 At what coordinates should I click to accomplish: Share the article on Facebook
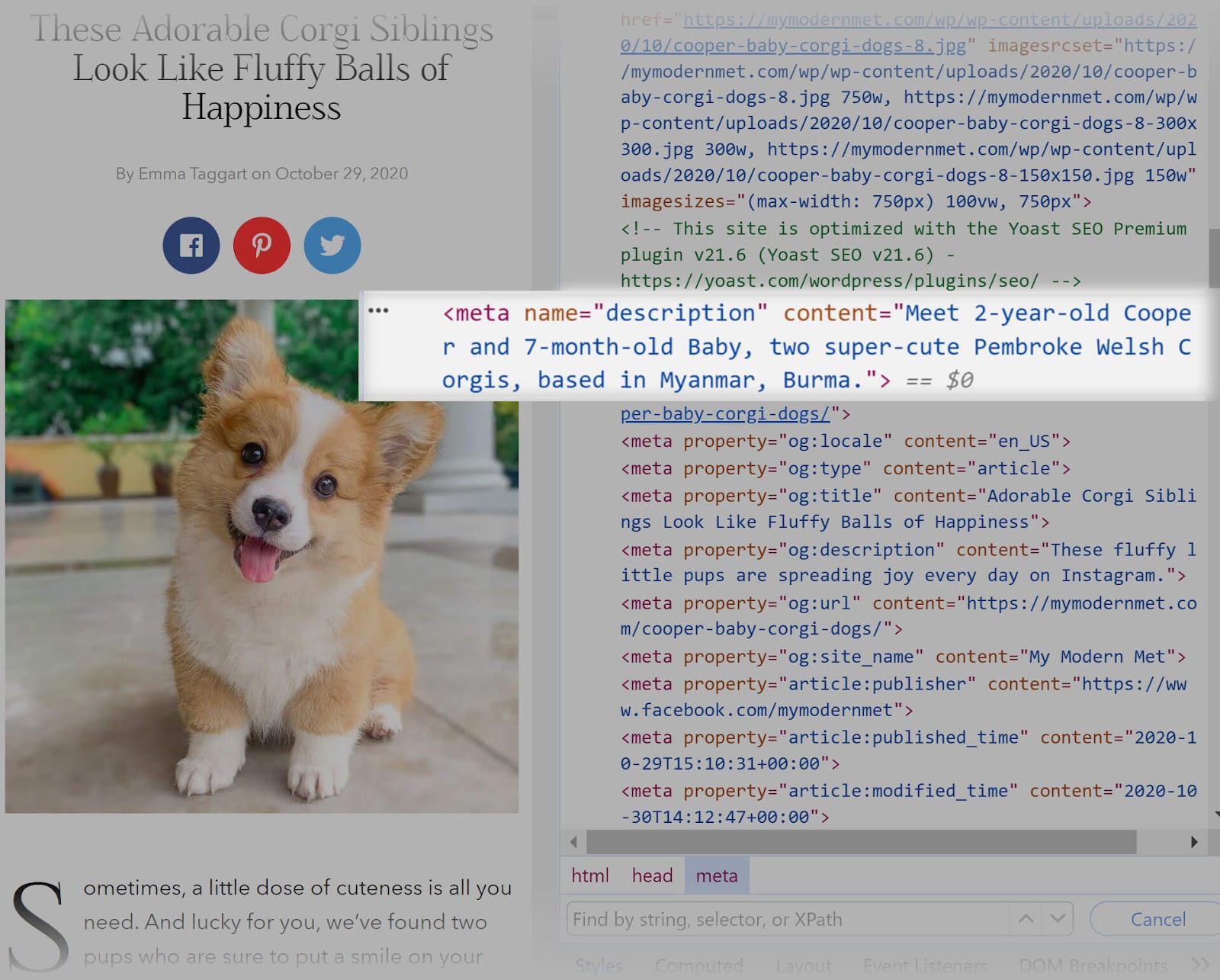click(191, 245)
